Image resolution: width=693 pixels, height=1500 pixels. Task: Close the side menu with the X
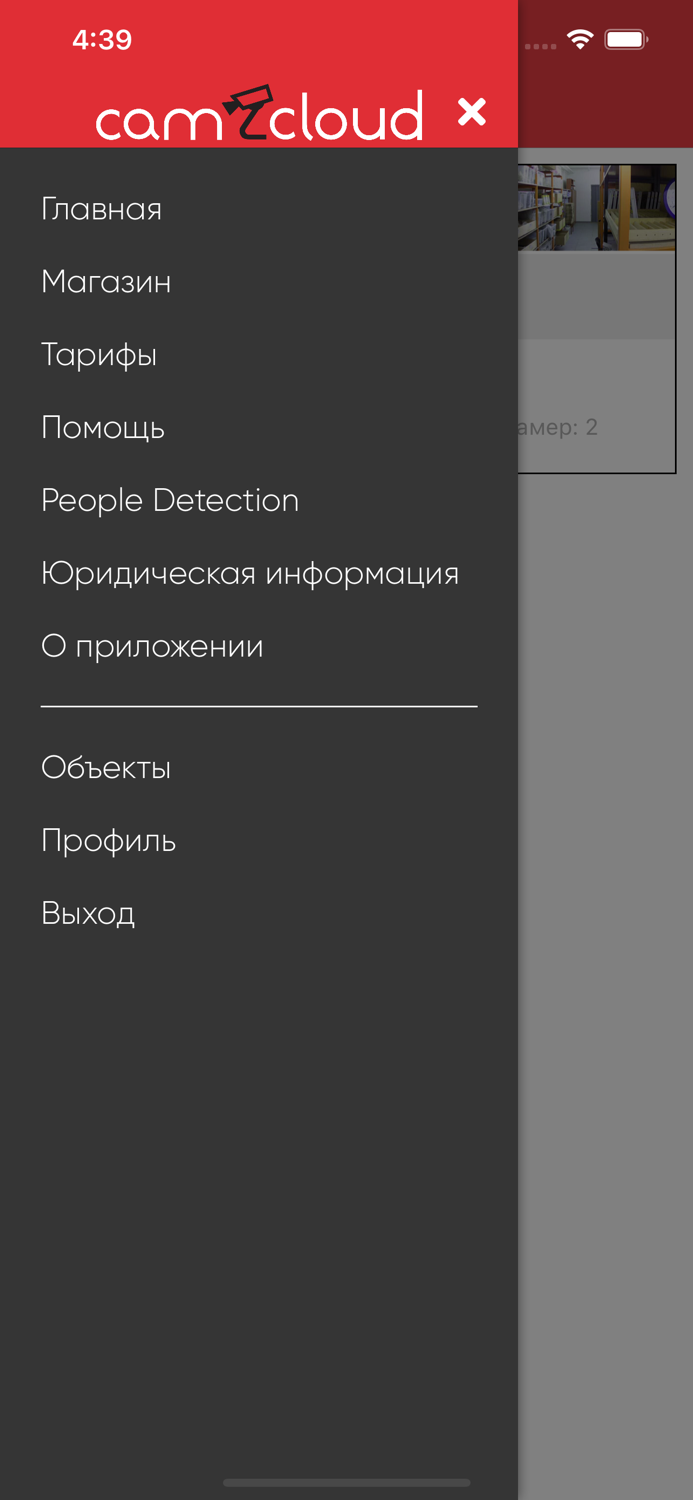point(472,112)
